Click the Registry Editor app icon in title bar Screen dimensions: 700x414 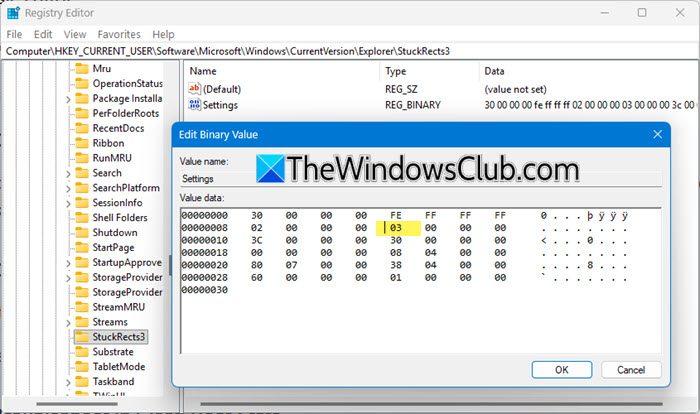tap(13, 13)
